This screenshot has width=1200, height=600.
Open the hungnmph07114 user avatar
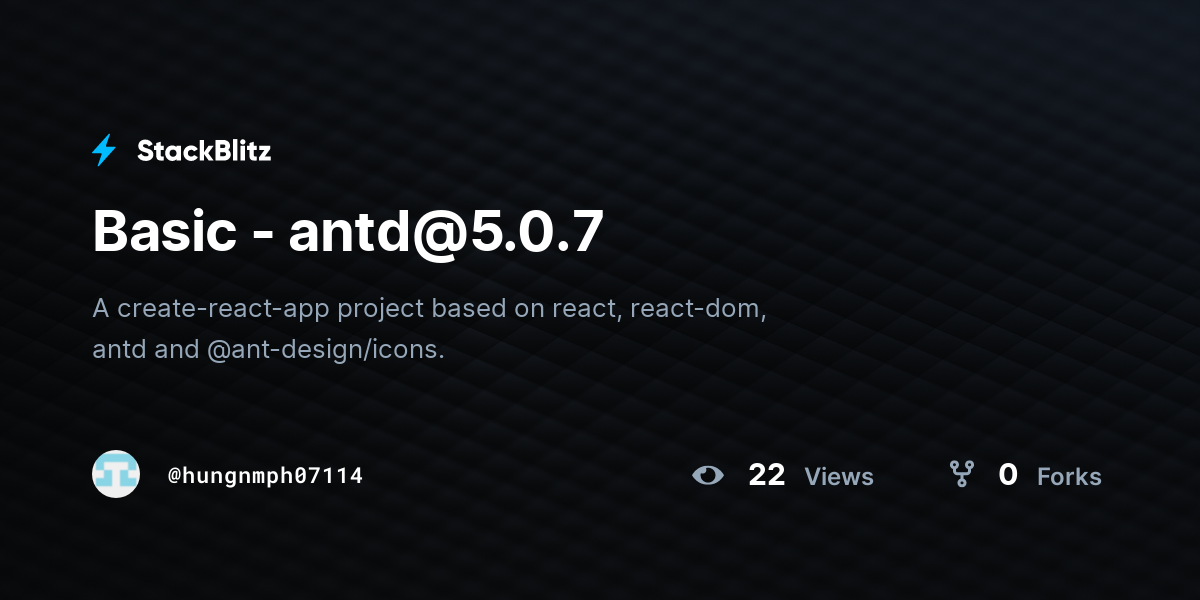click(x=116, y=474)
